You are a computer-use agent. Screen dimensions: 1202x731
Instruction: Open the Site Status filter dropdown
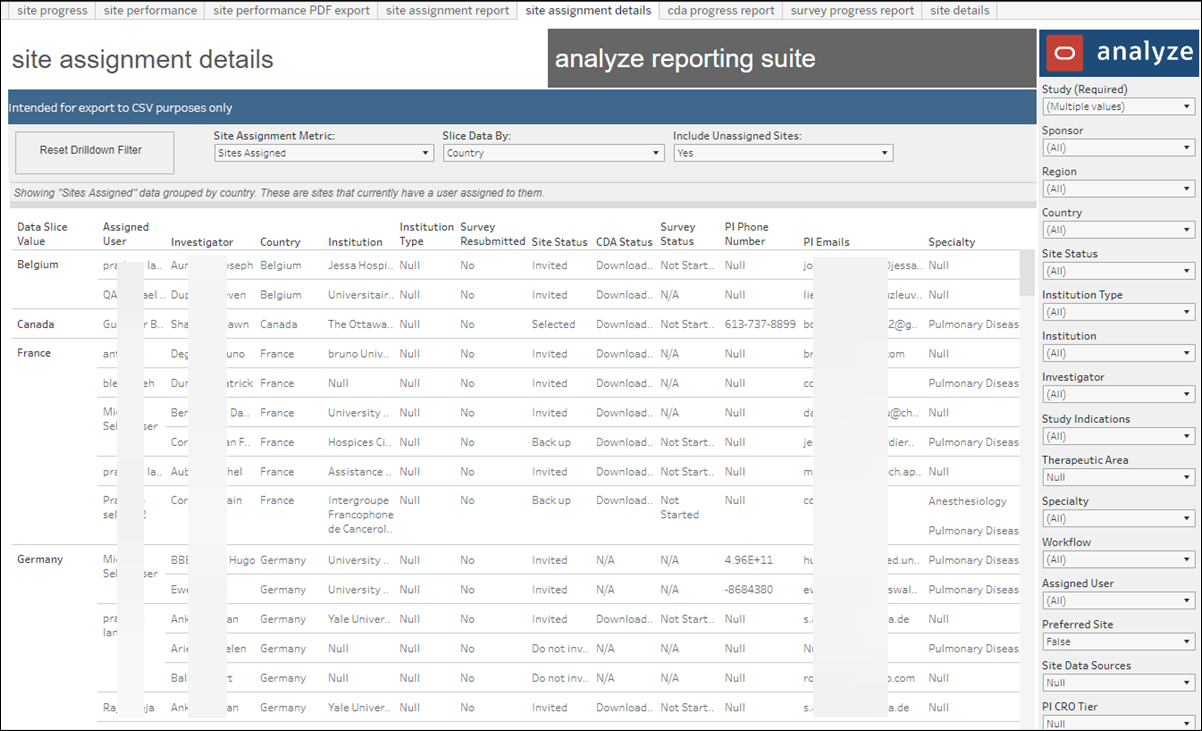1118,271
